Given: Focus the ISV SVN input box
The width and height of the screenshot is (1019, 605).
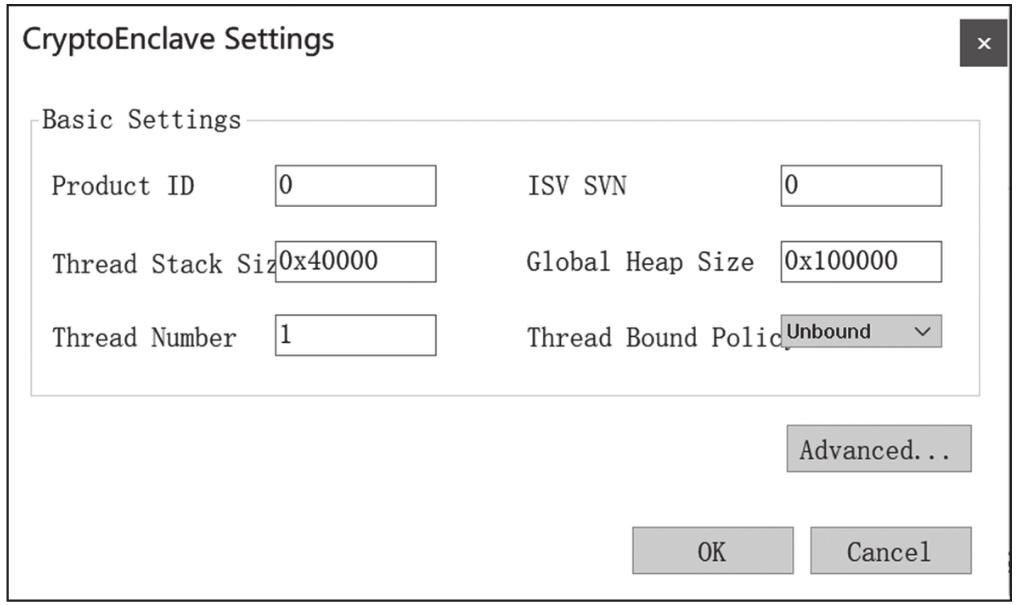Looking at the screenshot, I should (861, 186).
